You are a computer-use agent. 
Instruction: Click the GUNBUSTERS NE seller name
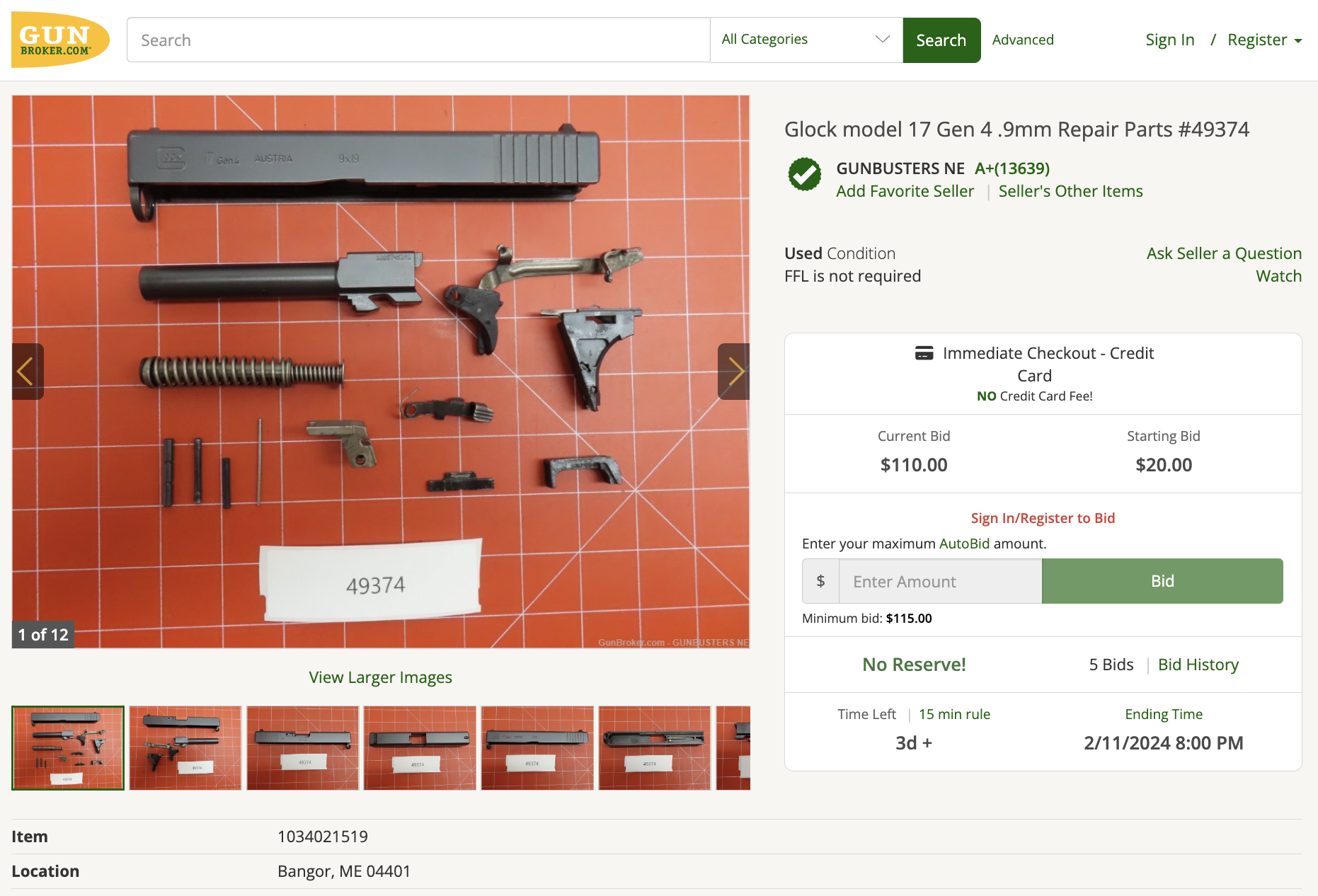point(900,168)
